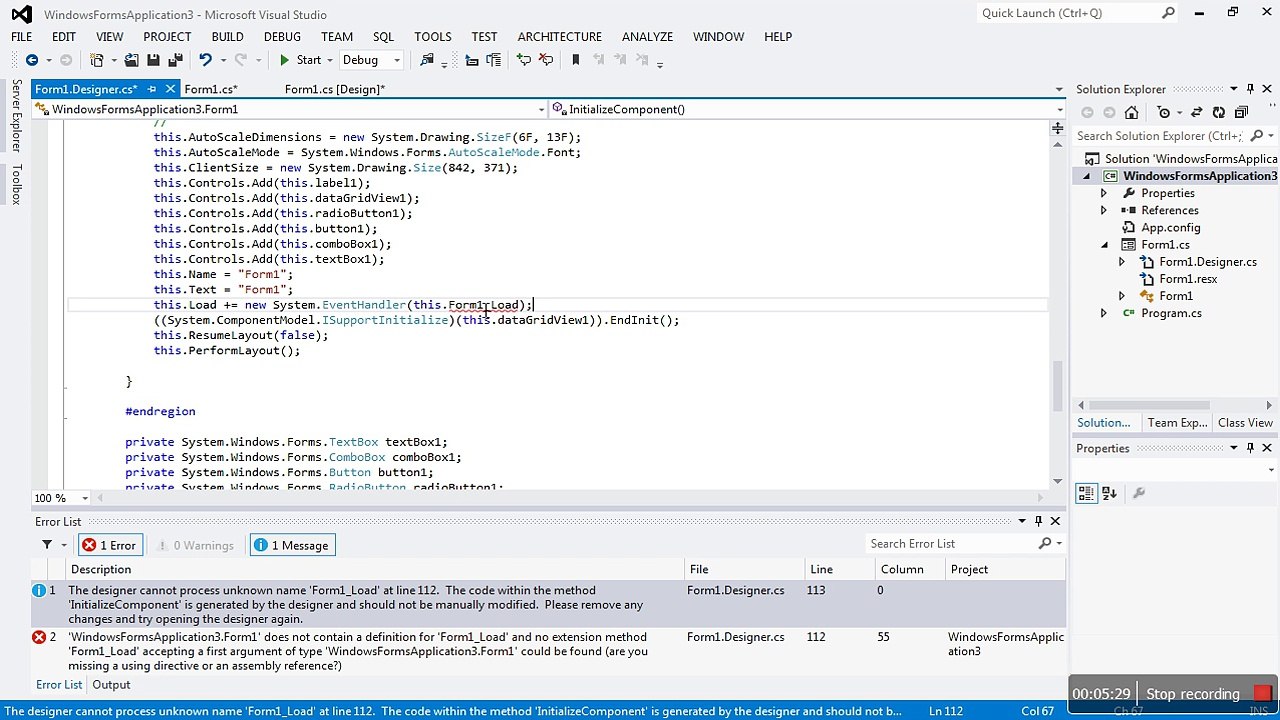Open the FILE menu
The height and width of the screenshot is (720, 1280).
click(21, 36)
